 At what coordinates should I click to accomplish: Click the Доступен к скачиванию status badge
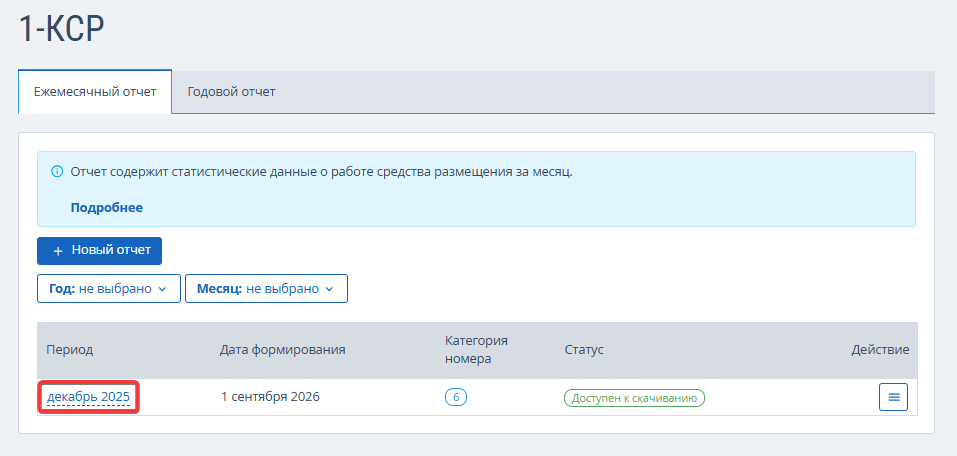tap(634, 398)
